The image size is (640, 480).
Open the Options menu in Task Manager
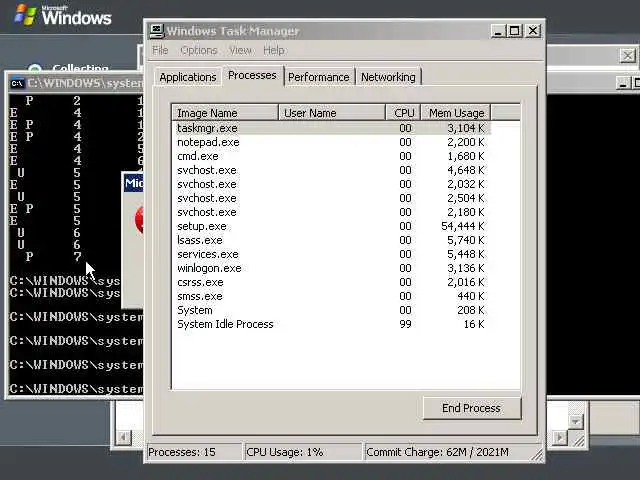coord(199,50)
